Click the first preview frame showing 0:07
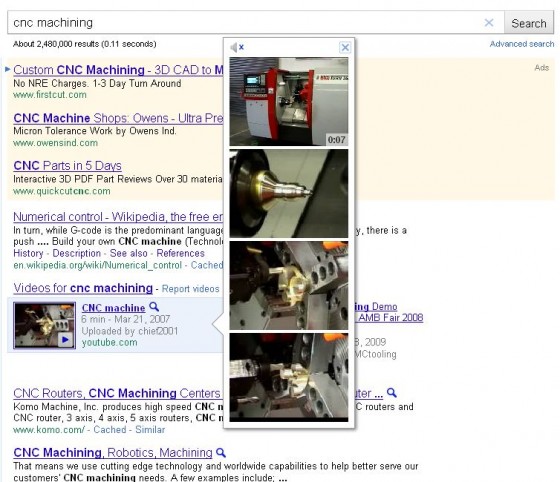The width and height of the screenshot is (560, 482). (x=289, y=102)
